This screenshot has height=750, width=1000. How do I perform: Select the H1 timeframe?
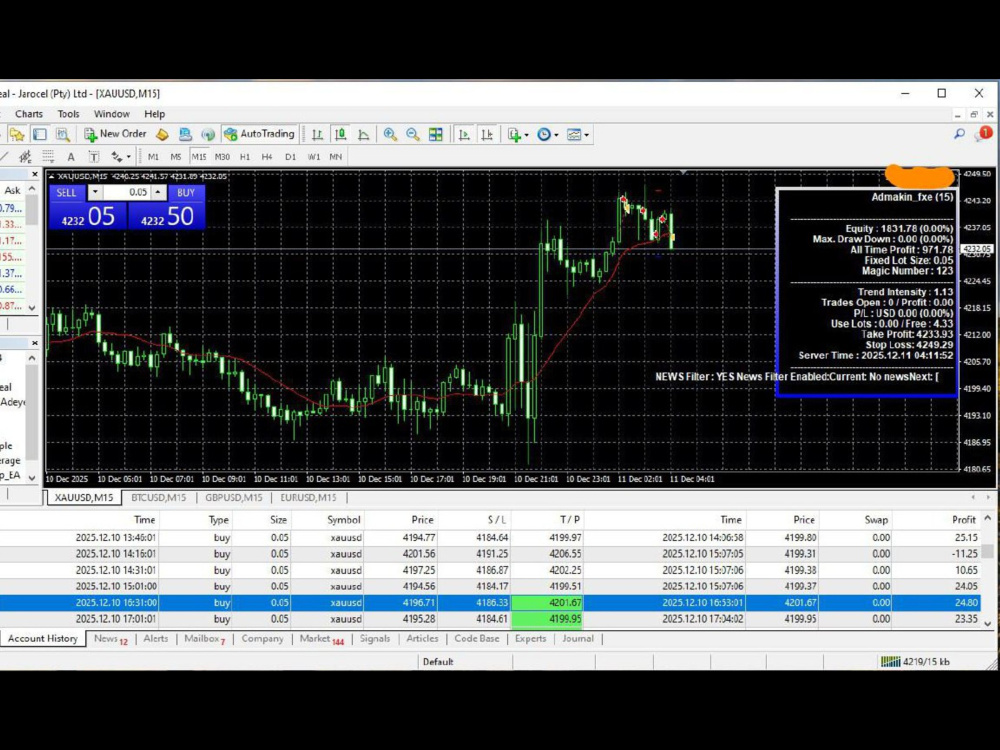click(x=245, y=157)
